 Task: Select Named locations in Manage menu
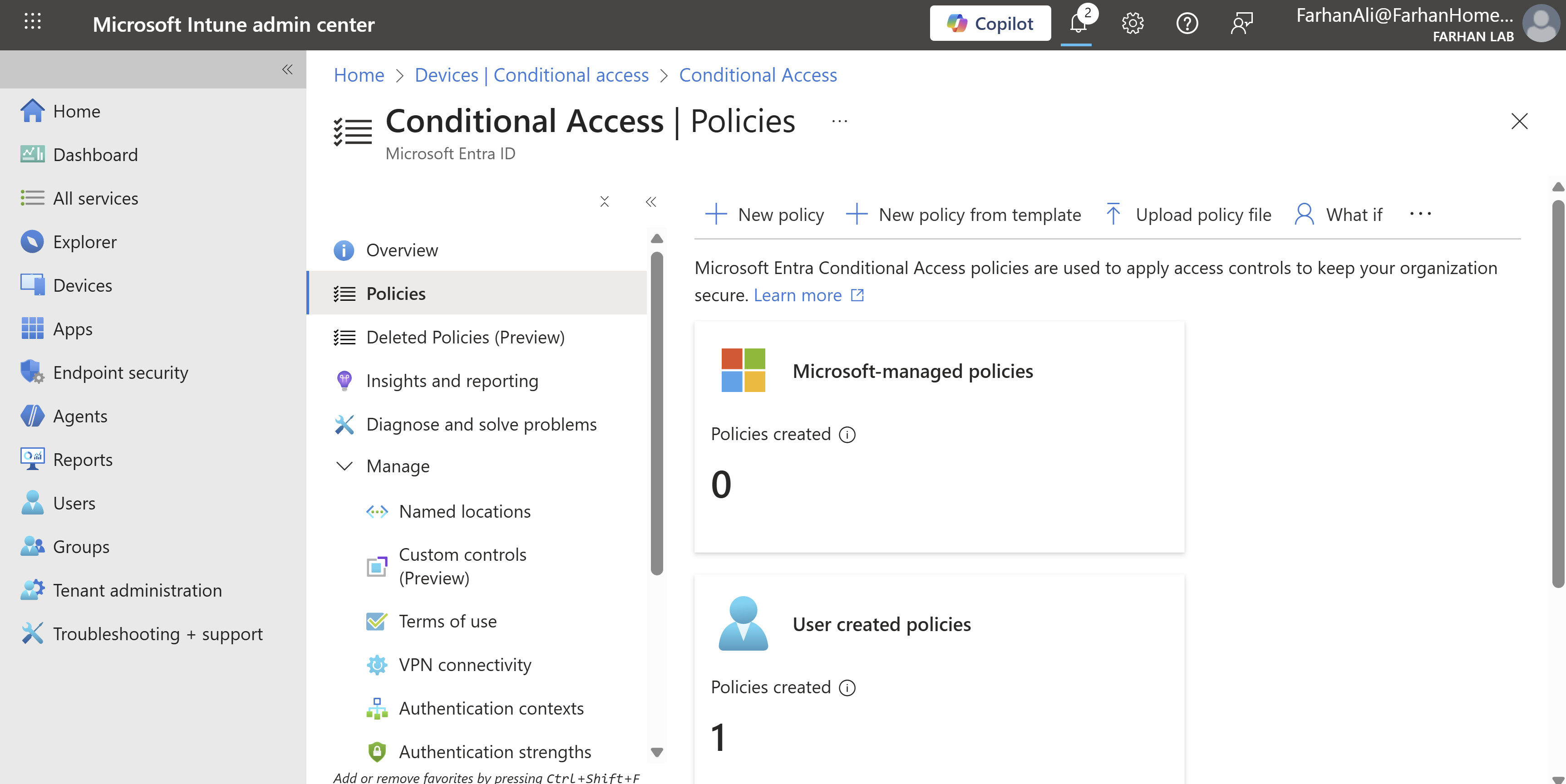464,512
